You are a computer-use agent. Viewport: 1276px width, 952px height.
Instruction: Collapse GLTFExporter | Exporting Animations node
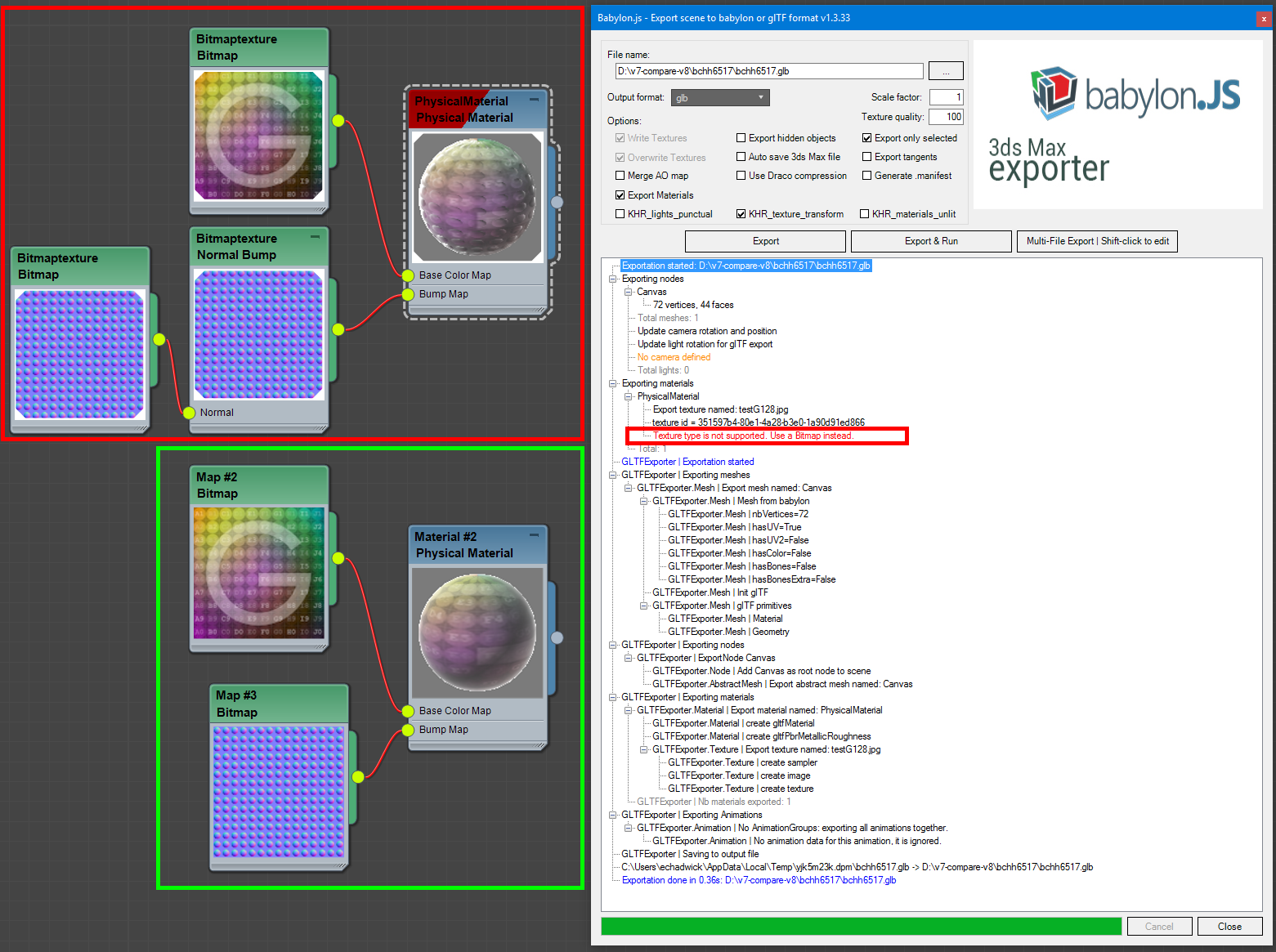coord(612,815)
